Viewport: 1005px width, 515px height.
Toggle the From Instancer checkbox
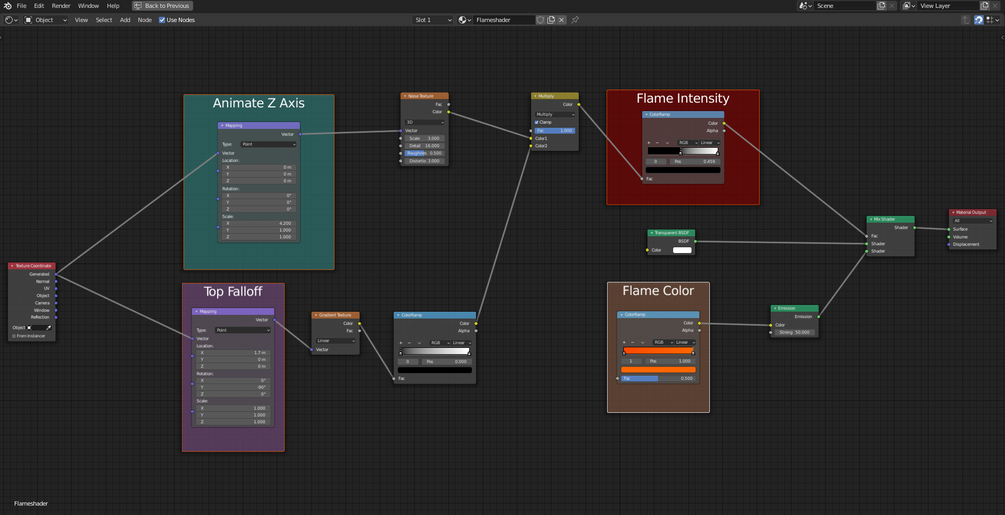[x=14, y=336]
